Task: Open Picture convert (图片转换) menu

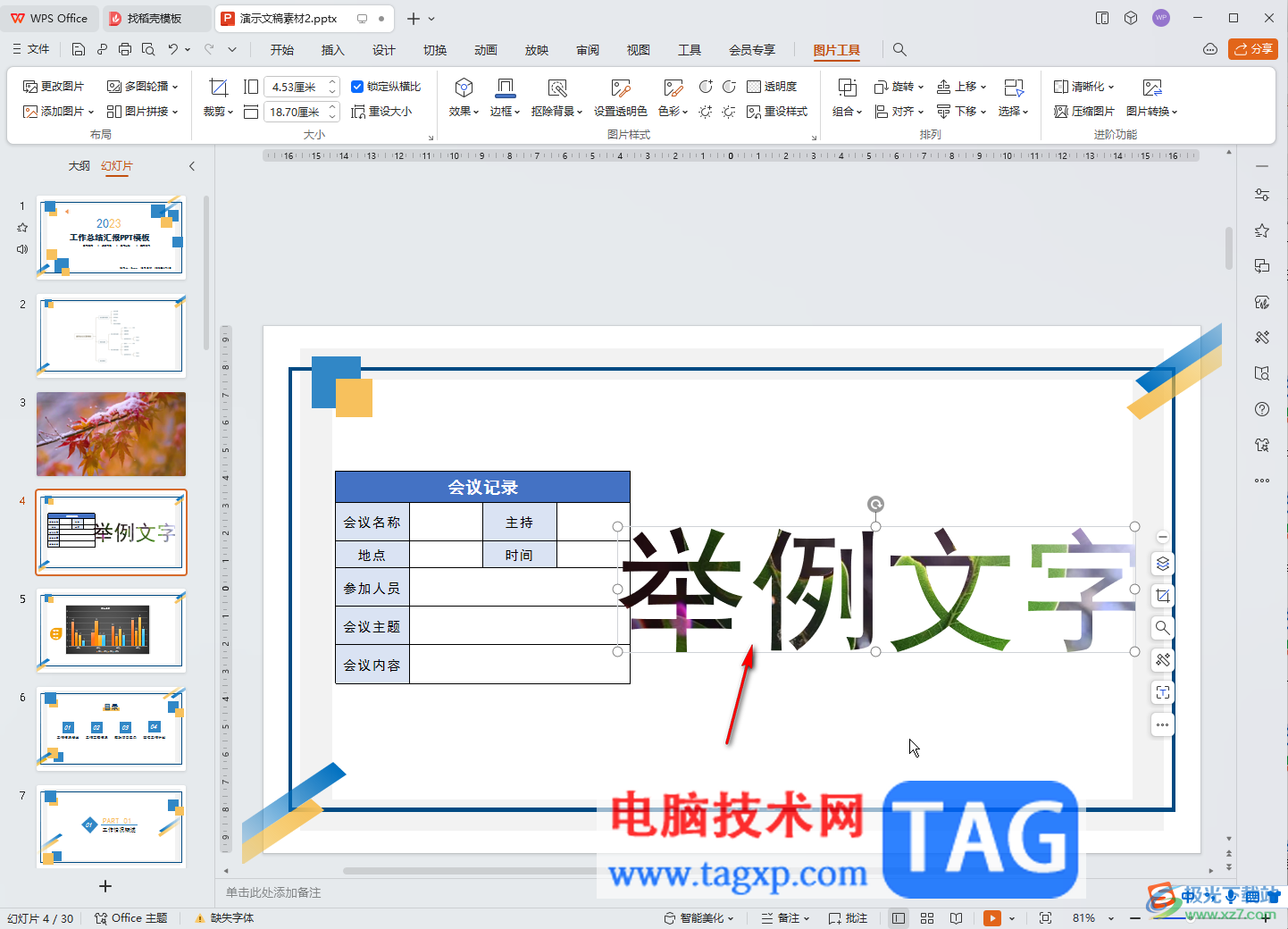Action: 1152,98
